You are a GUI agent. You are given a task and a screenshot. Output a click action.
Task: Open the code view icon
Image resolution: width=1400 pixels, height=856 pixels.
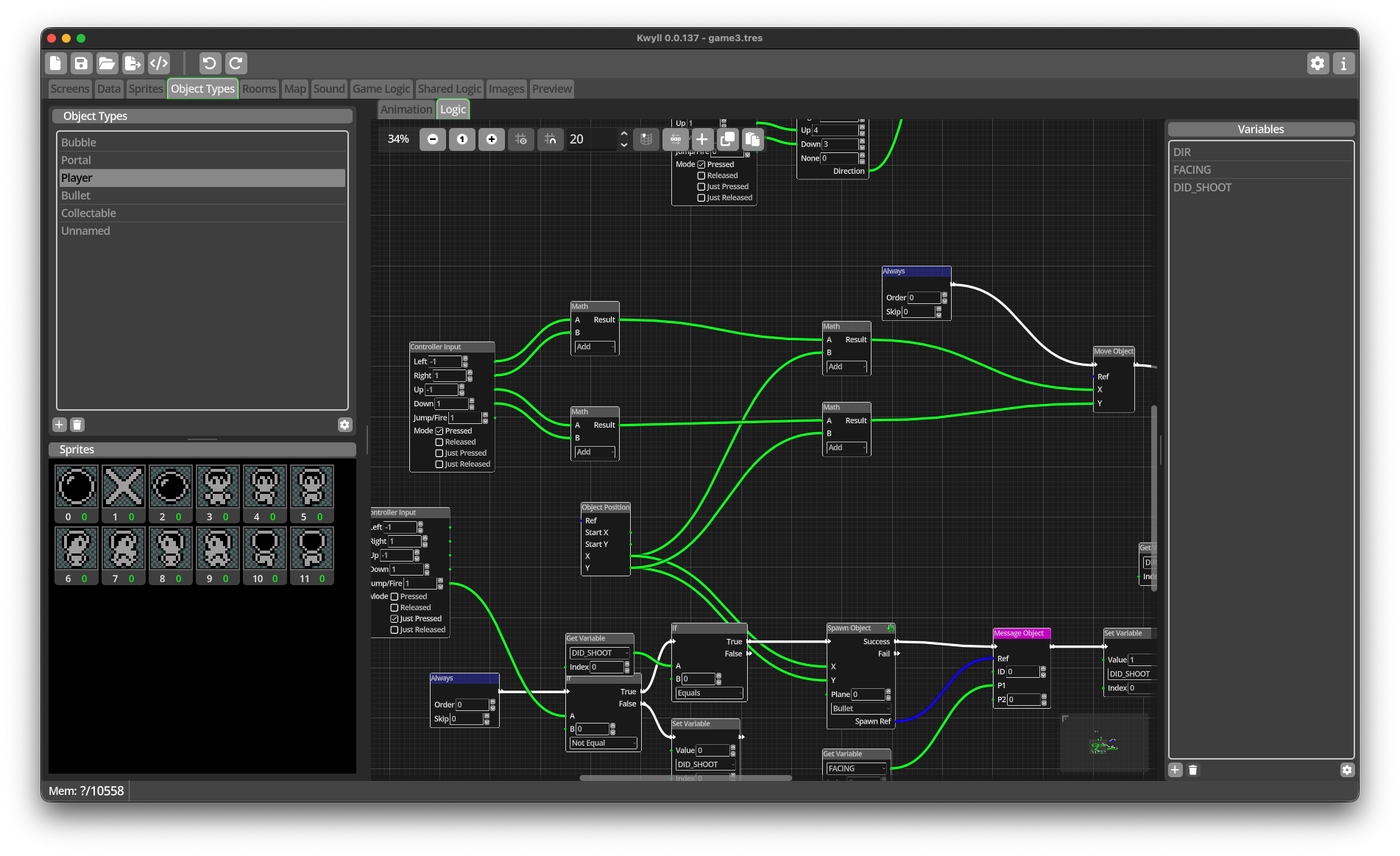point(159,63)
